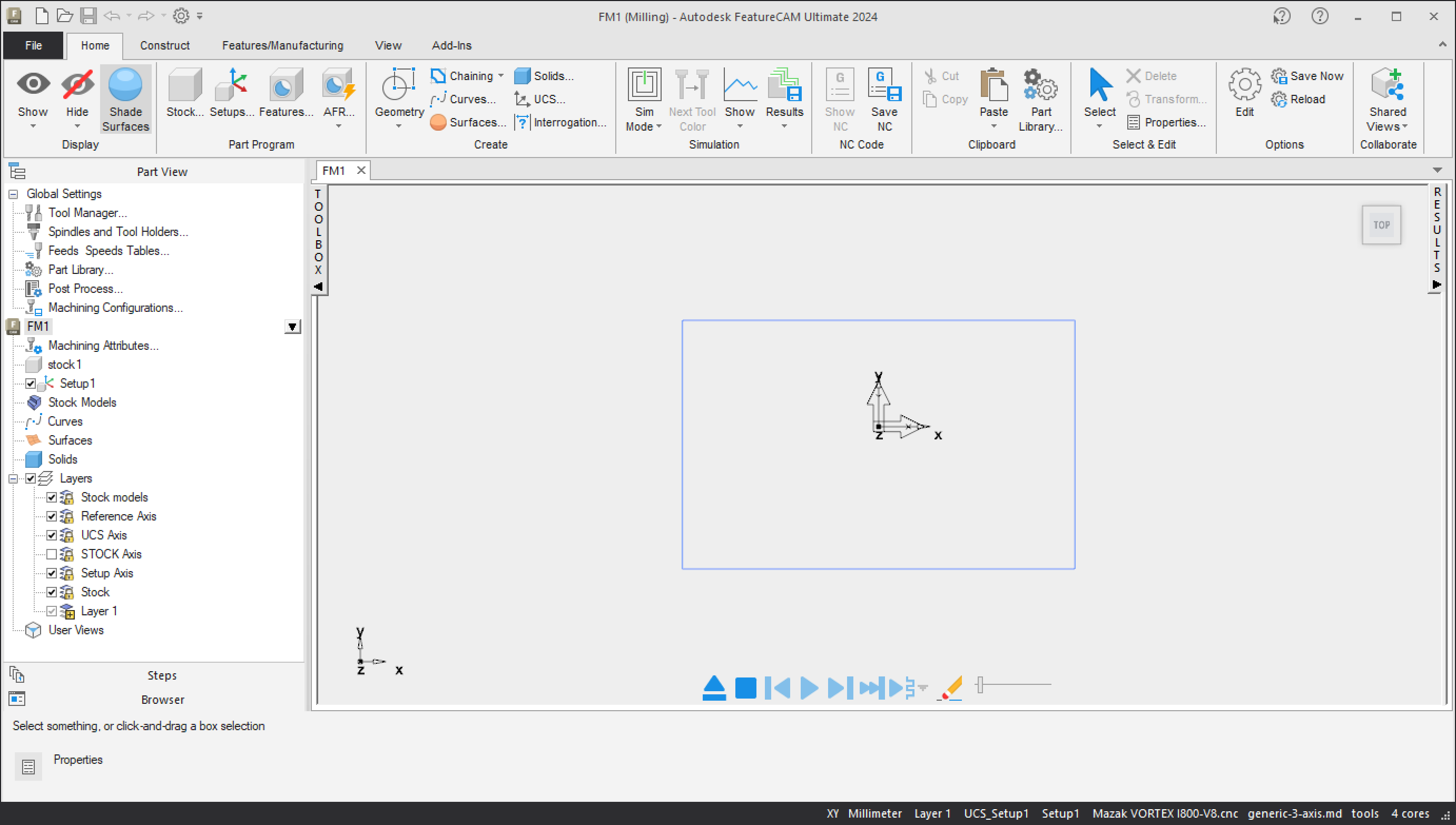The height and width of the screenshot is (825, 1456).
Task: Click the Interrogation tool
Action: 562,122
